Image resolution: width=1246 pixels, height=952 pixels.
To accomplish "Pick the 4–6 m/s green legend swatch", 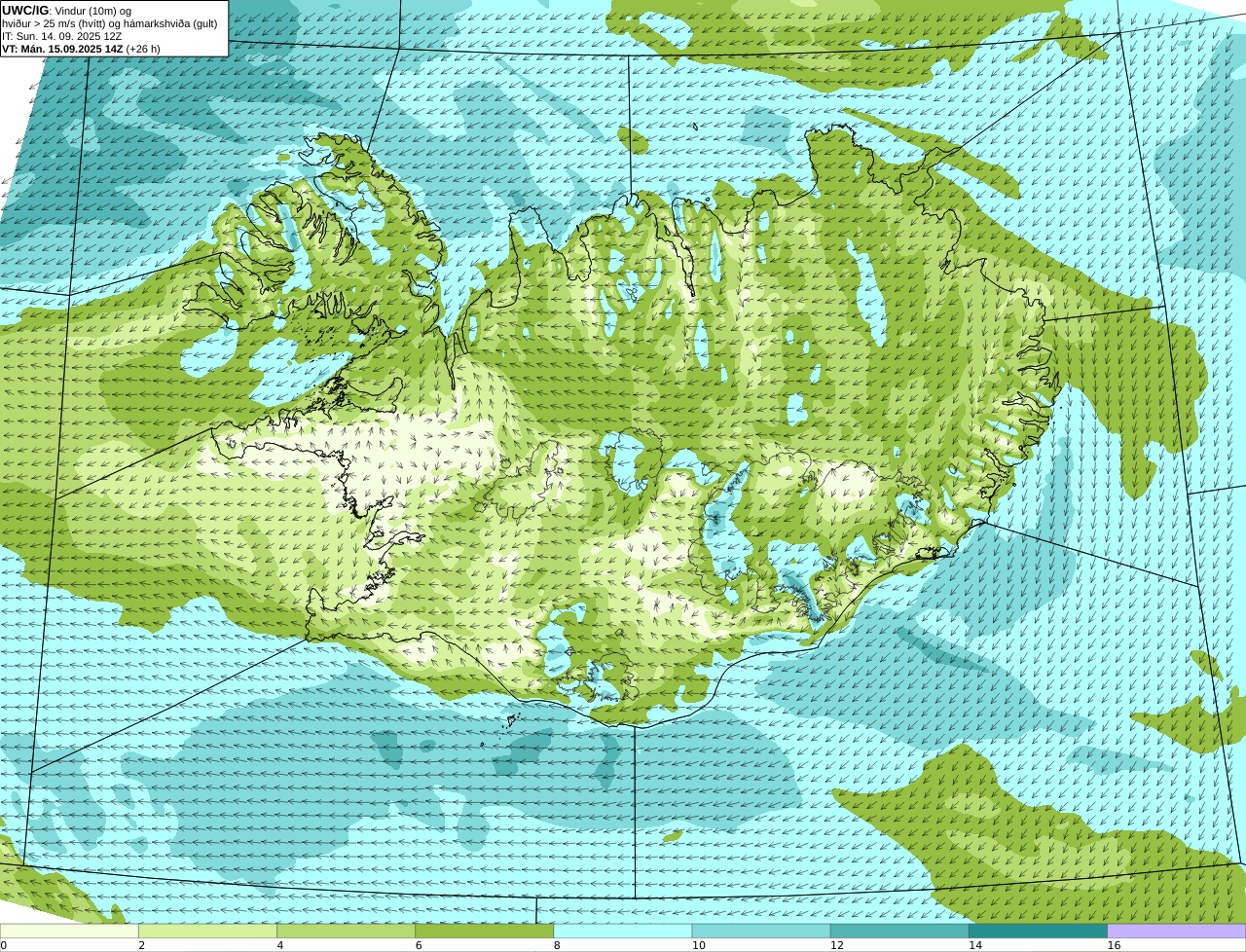I will click(x=346, y=931).
